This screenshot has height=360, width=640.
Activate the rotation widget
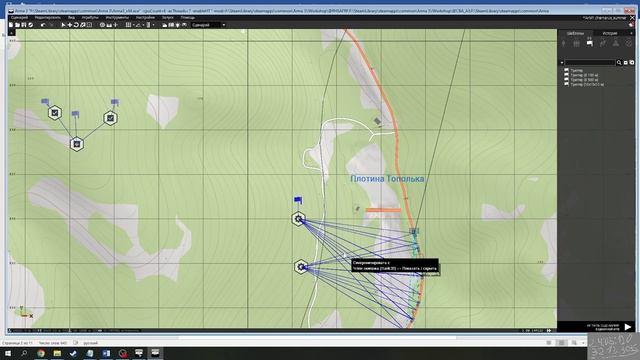click(x=76, y=25)
